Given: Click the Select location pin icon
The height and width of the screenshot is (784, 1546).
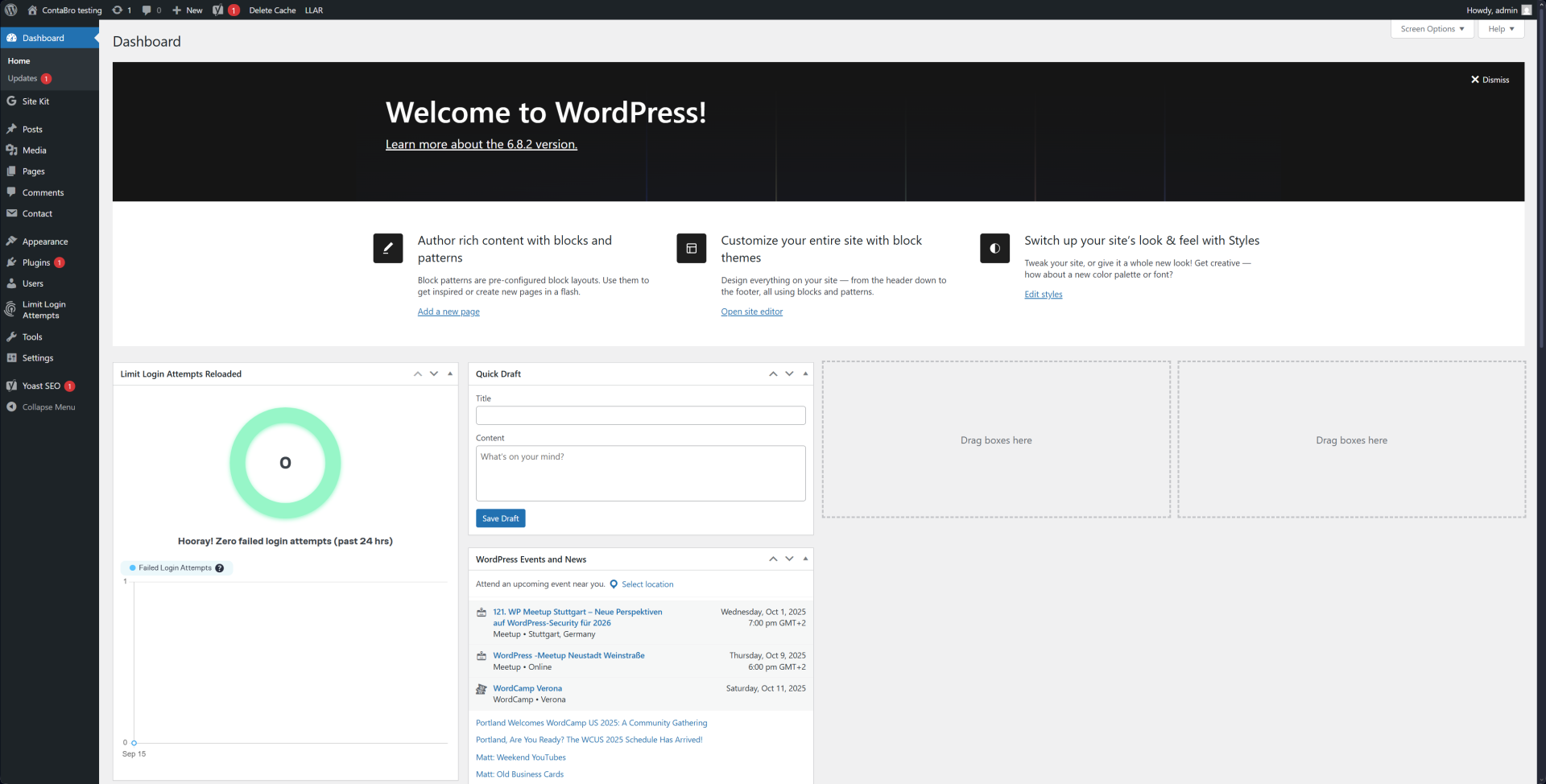Looking at the screenshot, I should point(614,584).
